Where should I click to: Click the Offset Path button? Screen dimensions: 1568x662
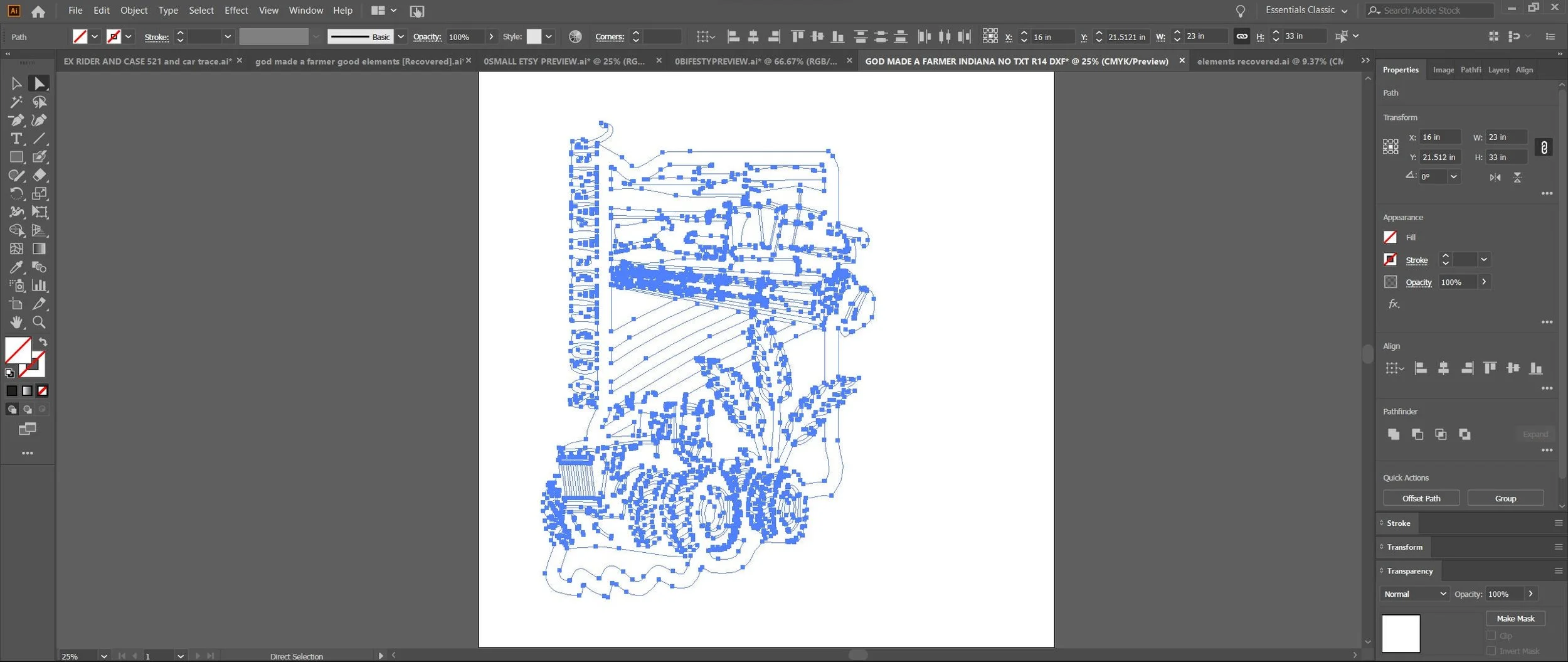pyautogui.click(x=1421, y=498)
